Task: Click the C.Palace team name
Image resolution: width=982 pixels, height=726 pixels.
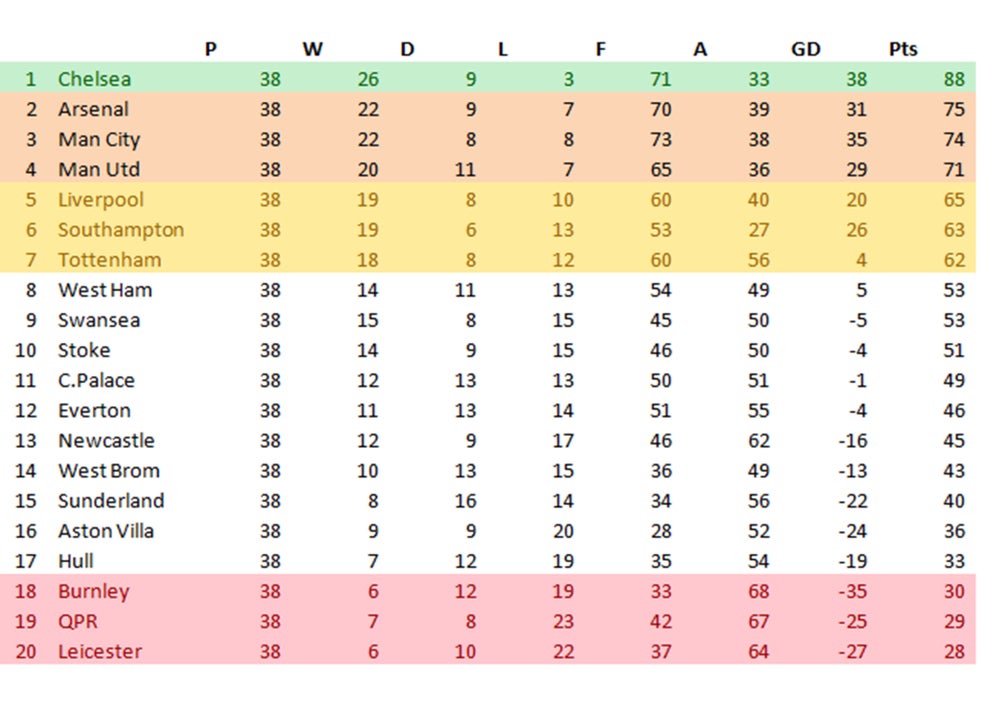Action: point(96,380)
